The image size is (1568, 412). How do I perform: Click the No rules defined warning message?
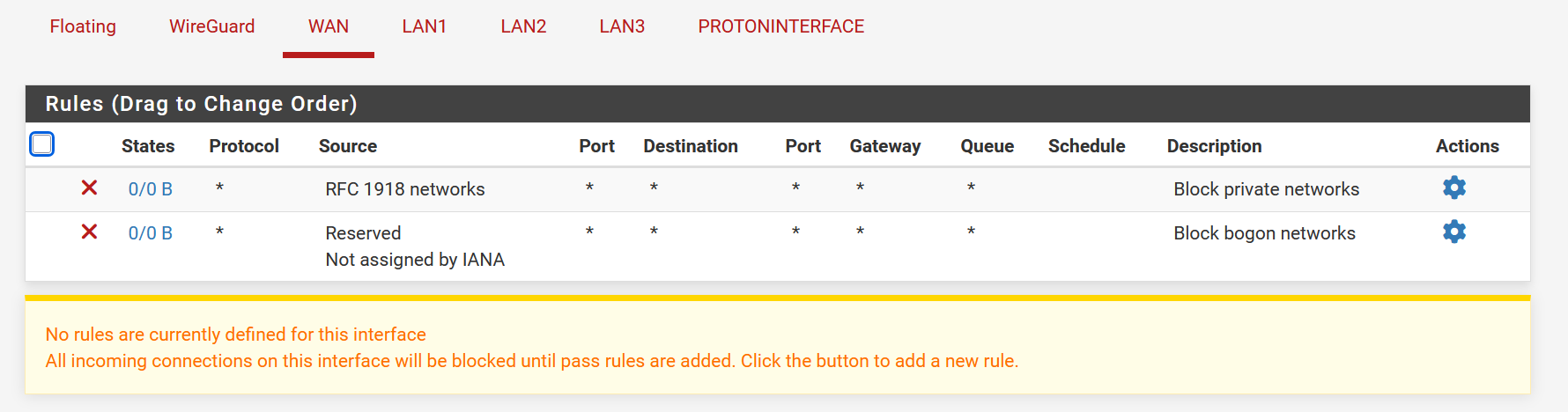[x=235, y=335]
